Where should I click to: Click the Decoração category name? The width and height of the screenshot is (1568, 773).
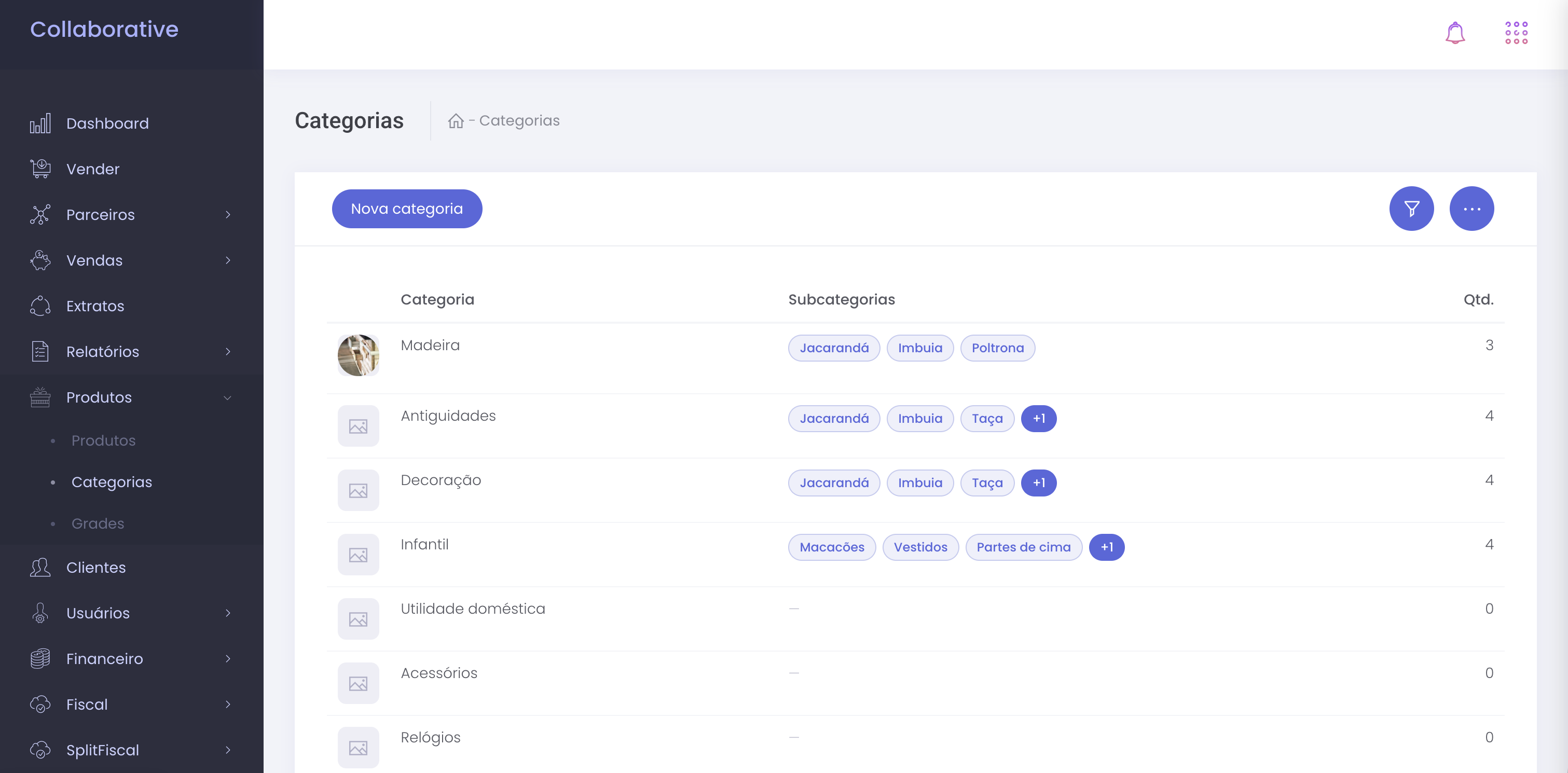[441, 480]
